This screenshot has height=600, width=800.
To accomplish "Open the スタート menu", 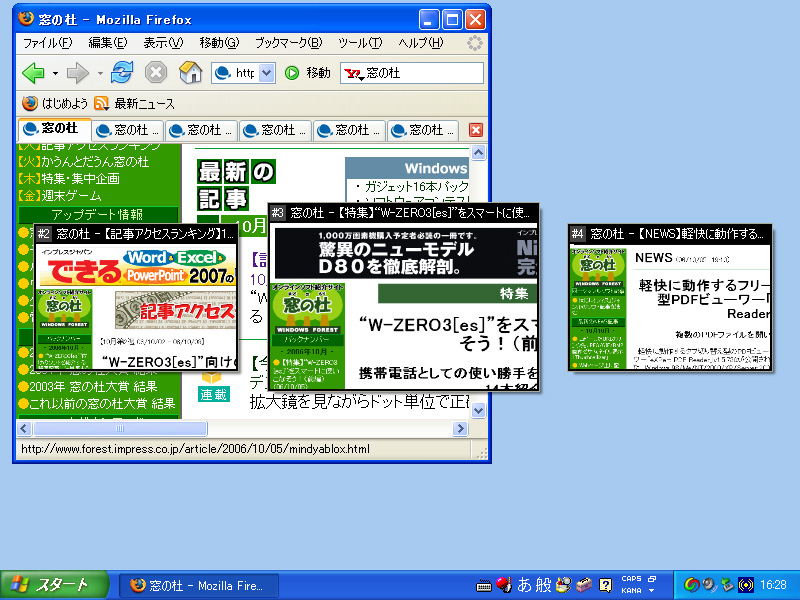I will pyautogui.click(x=55, y=585).
